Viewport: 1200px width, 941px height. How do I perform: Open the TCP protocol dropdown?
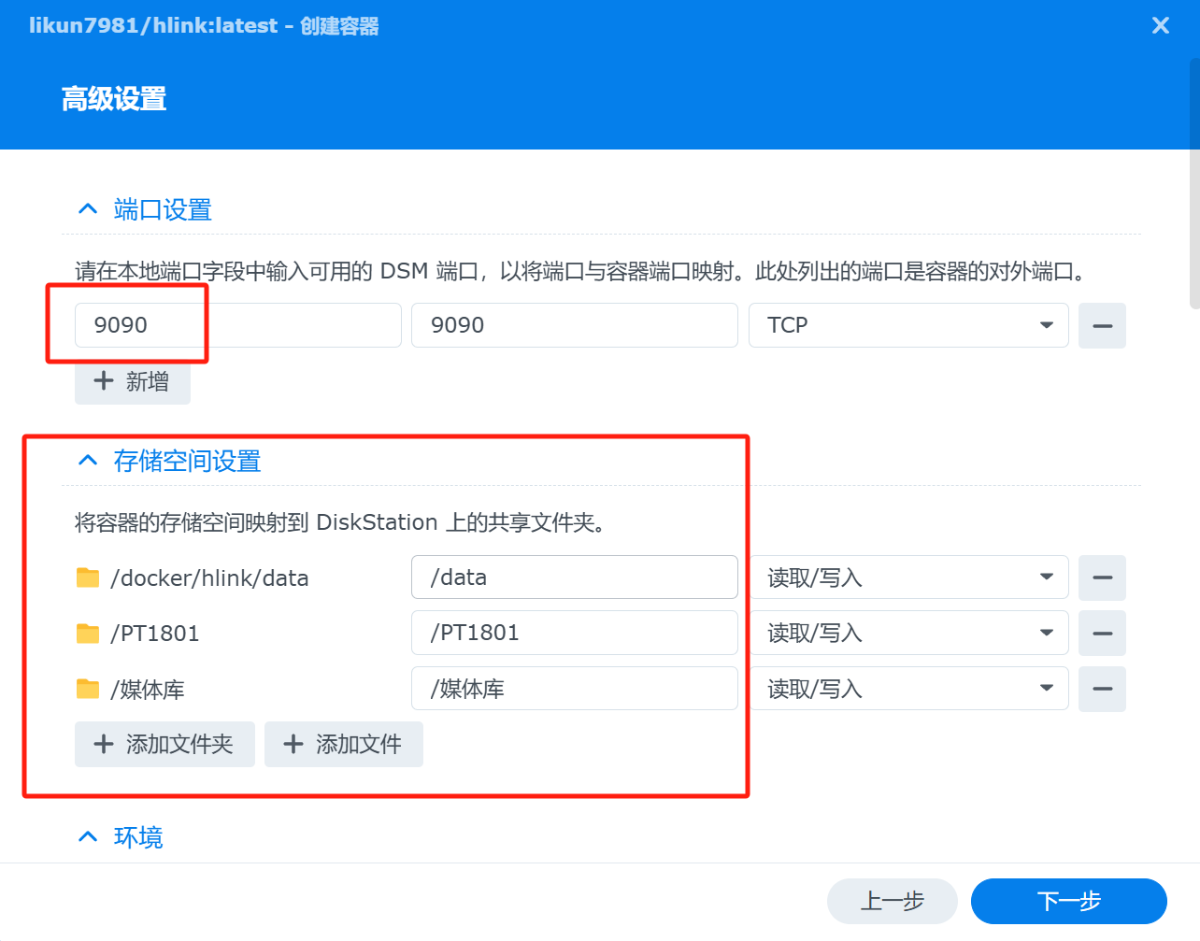click(1047, 325)
